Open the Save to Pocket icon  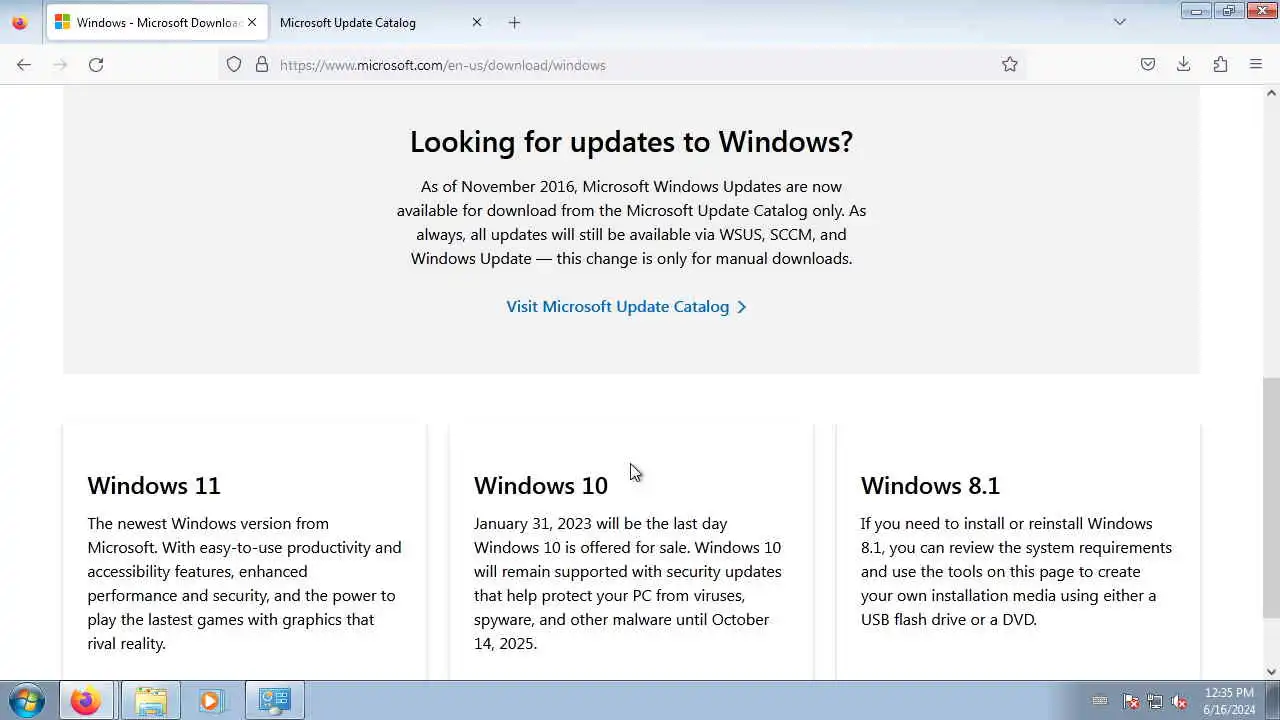[1148, 65]
